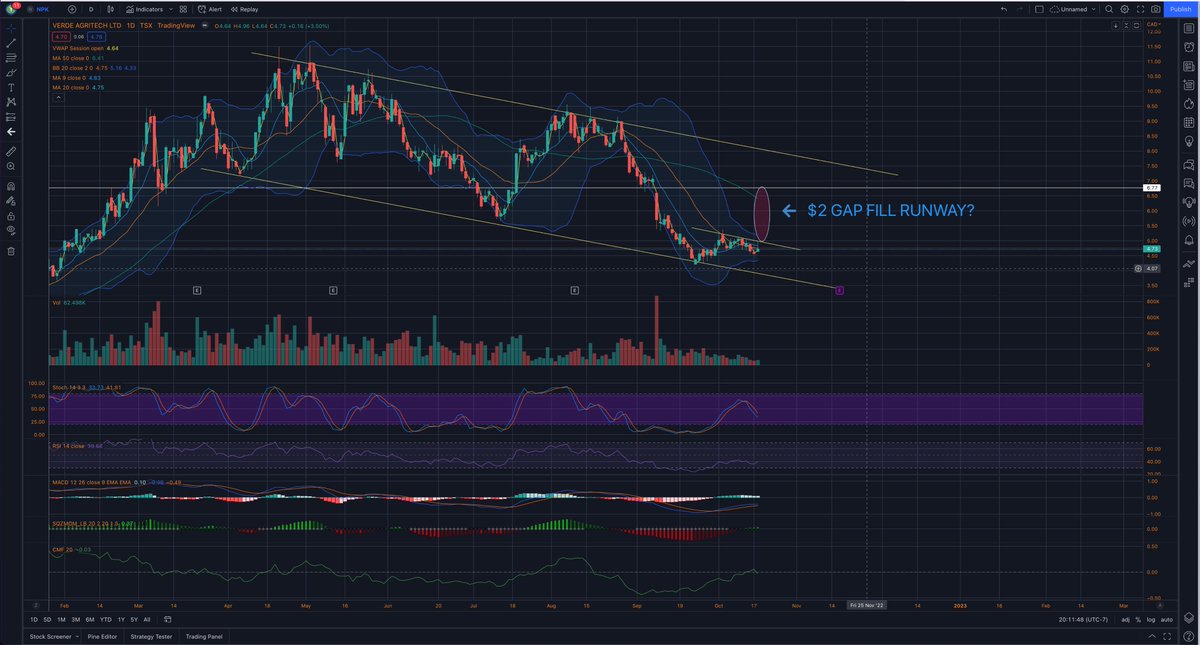Open indicator templates grid icon
The width and height of the screenshot is (1200, 645).
tap(182, 9)
